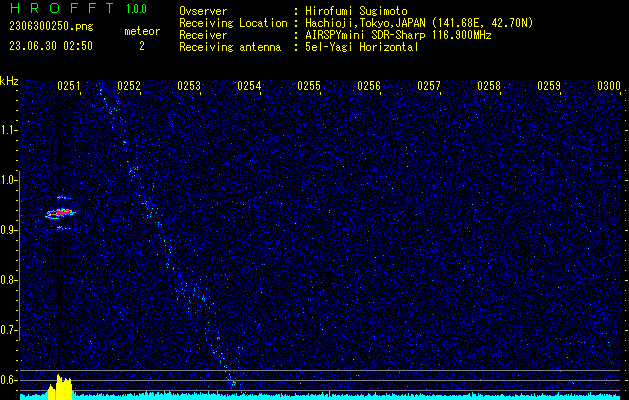Screen dimensions: 629x400
Task: Click the 1.0 frequency axis label
Action: [x=9, y=180]
